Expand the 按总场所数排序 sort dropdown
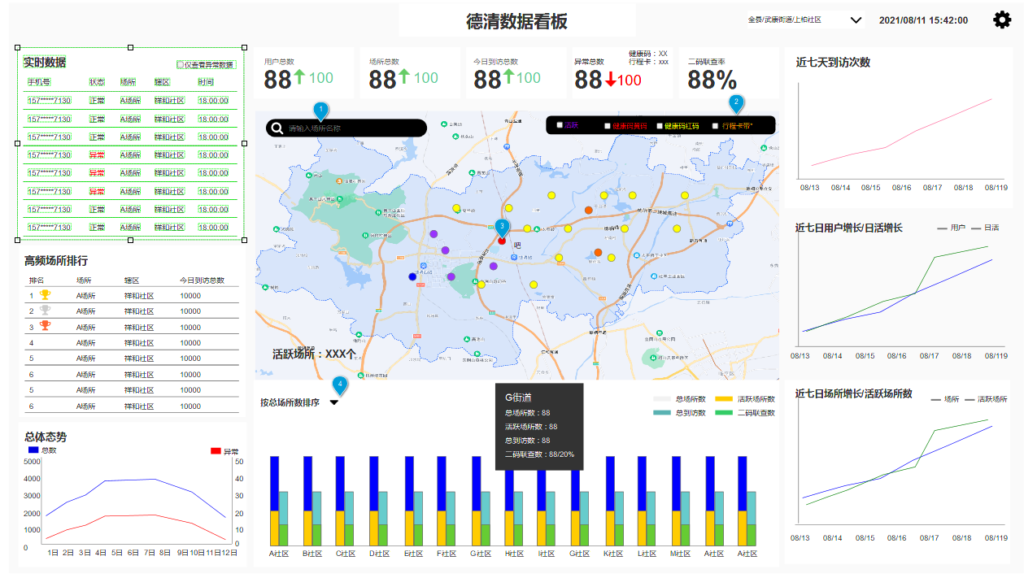Screen dimensions: 1024x578 [x=334, y=402]
